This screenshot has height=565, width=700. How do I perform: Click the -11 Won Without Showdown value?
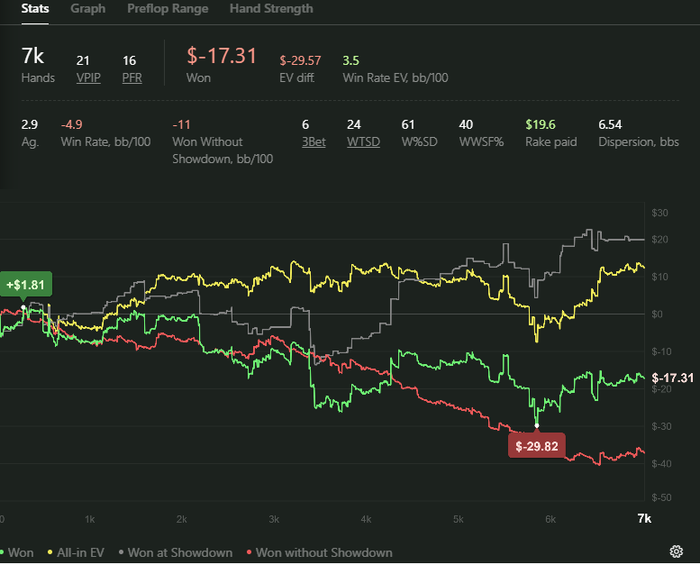(x=181, y=125)
